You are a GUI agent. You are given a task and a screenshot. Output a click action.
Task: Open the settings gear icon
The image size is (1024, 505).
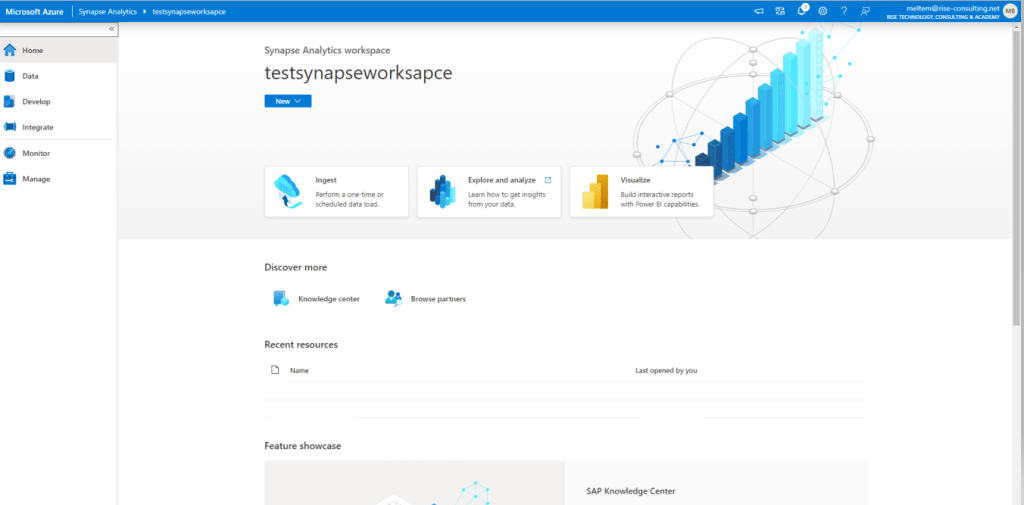pos(823,10)
